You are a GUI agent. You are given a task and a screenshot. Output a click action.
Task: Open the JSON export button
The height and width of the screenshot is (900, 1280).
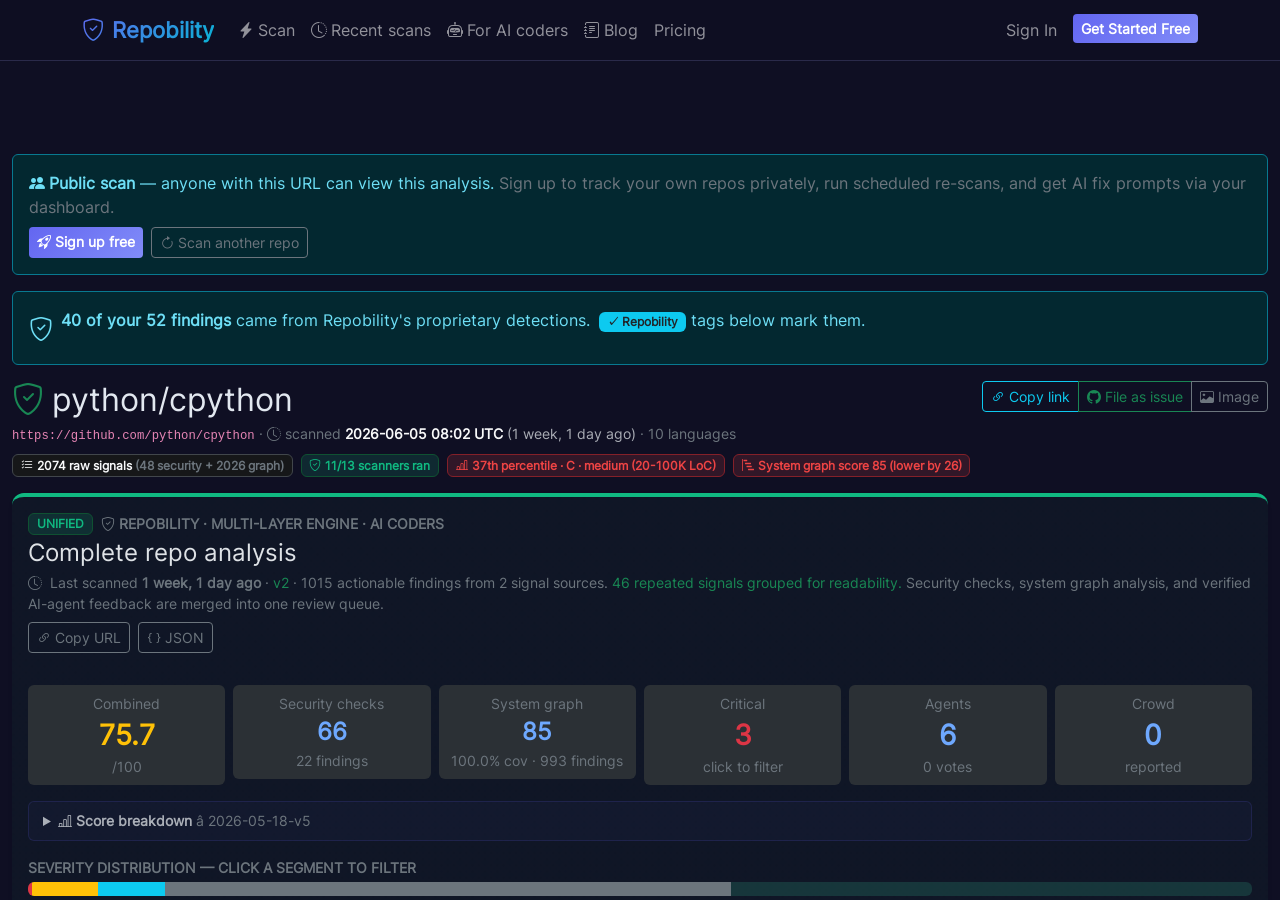point(175,637)
